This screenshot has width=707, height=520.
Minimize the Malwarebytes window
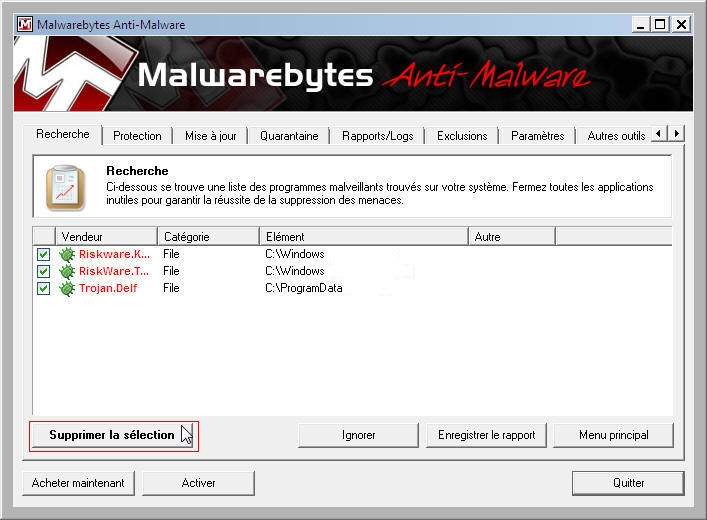click(x=640, y=24)
